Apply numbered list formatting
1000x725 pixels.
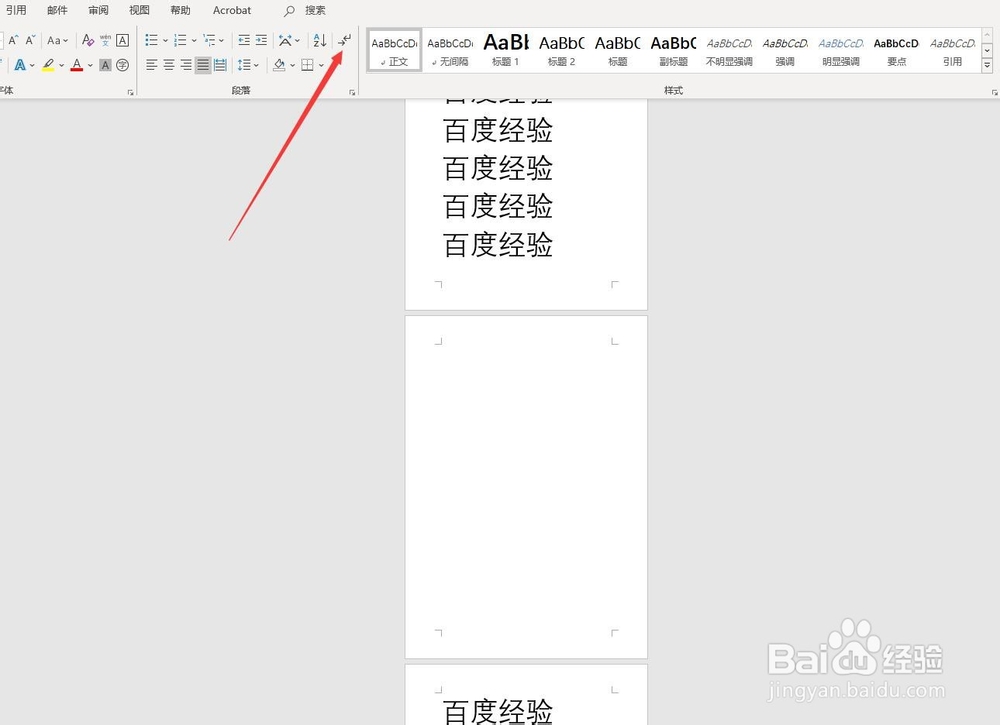coord(180,40)
